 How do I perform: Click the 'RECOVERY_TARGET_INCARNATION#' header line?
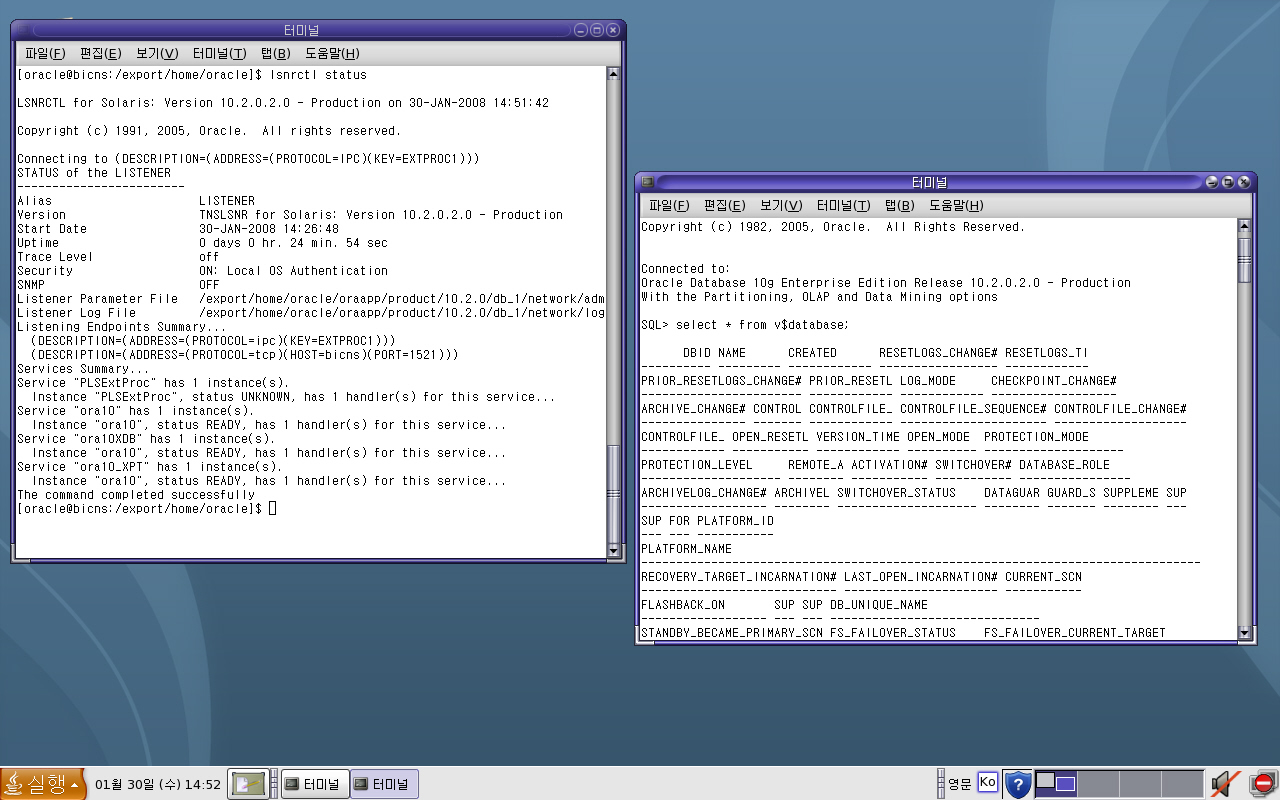click(861, 577)
